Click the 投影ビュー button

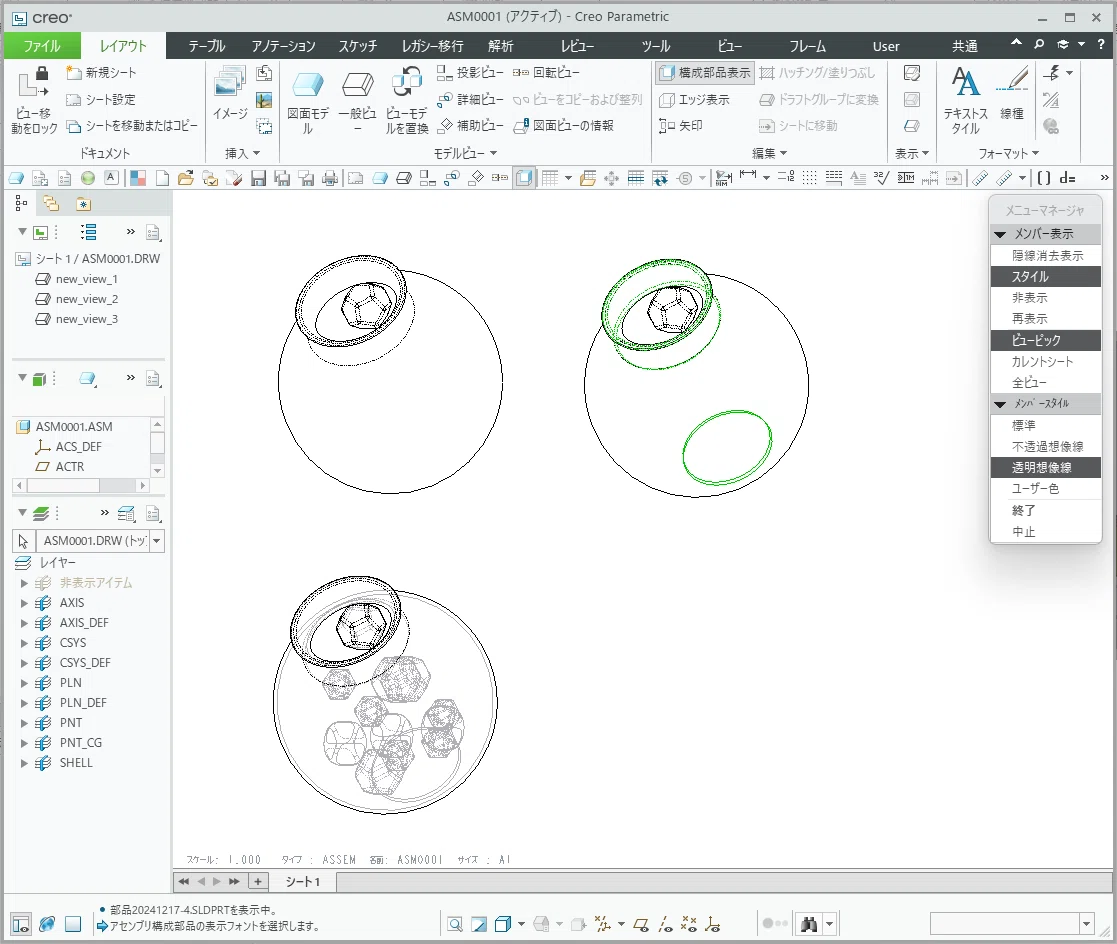tap(470, 73)
